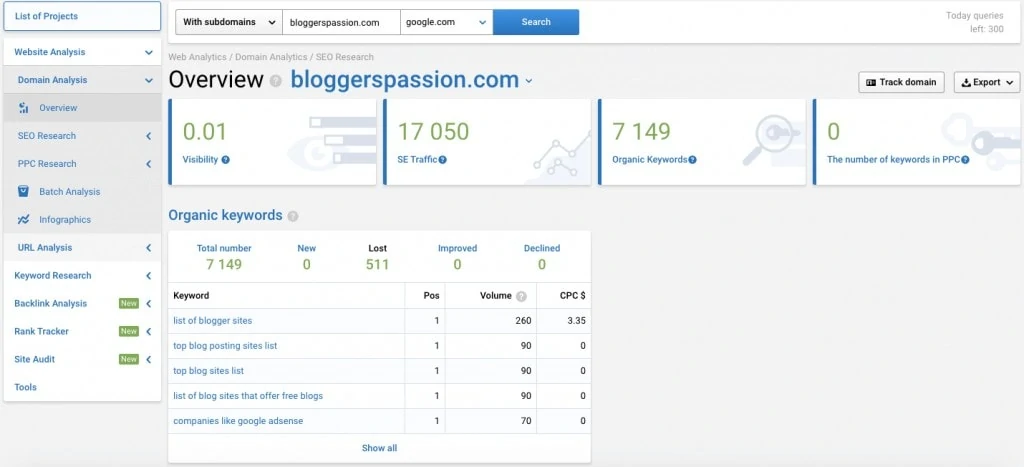Viewport: 1024px width, 467px height.
Task: Open List of Projects
Action: pyautogui.click(x=82, y=16)
